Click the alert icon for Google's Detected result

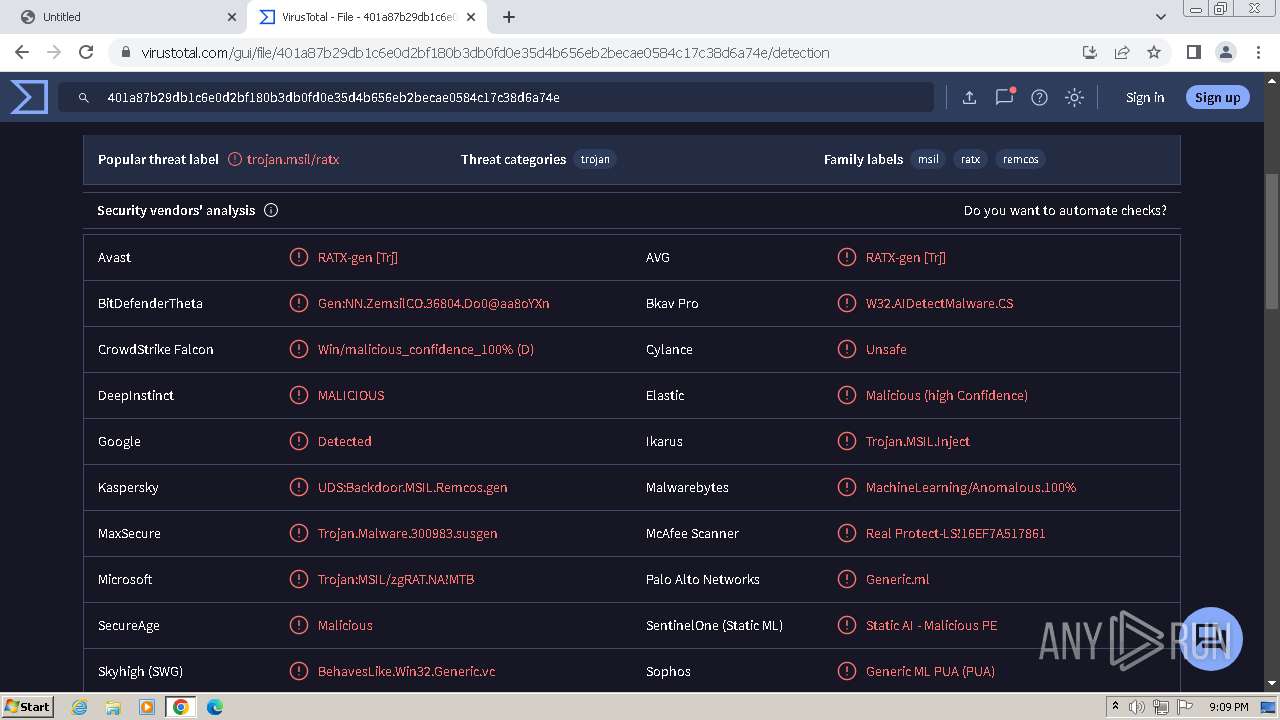pos(298,441)
